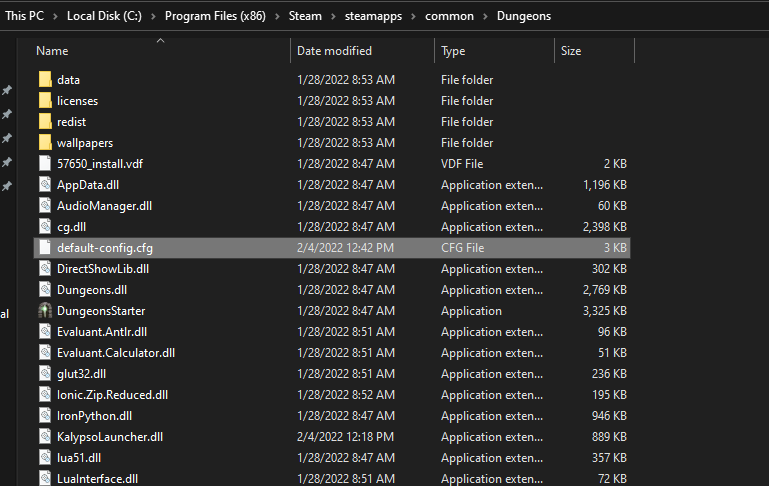
Task: Navigate to common in breadcrumb path
Action: (449, 16)
